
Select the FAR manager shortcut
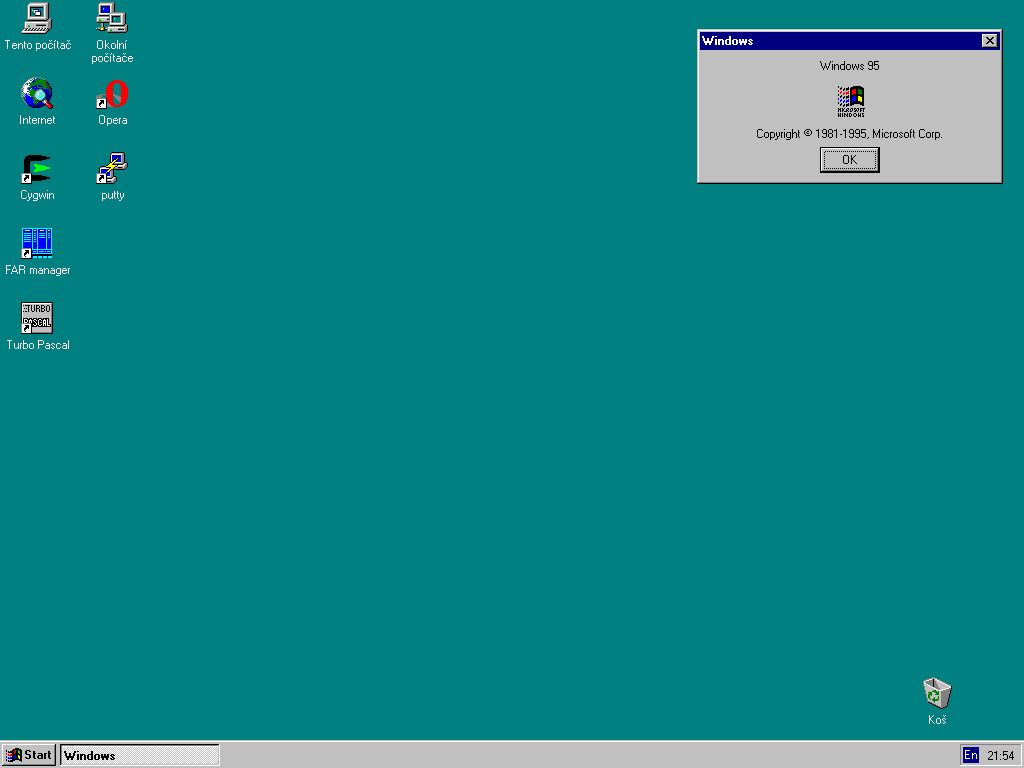coord(37,244)
